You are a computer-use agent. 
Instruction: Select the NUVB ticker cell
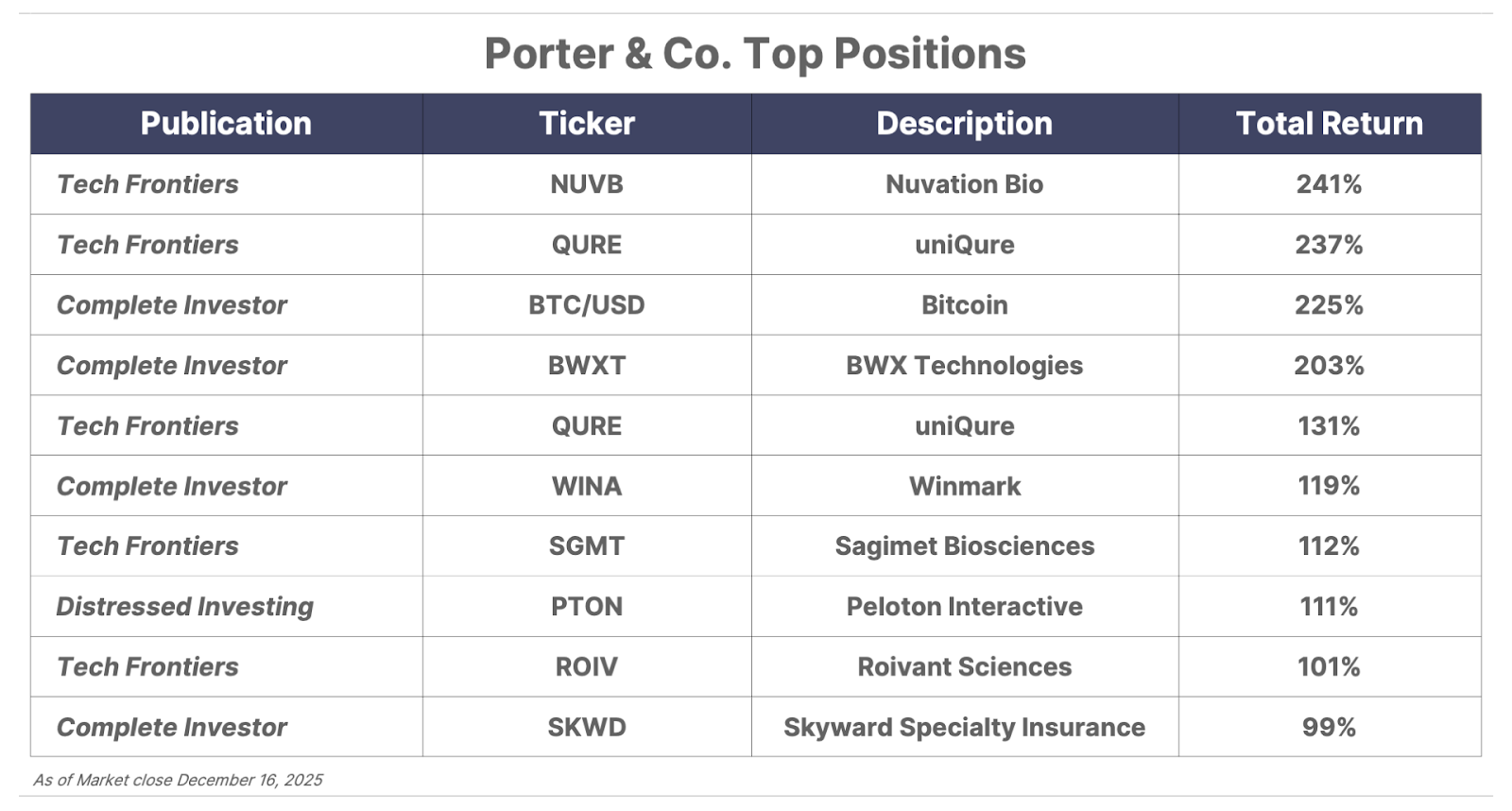tap(587, 184)
